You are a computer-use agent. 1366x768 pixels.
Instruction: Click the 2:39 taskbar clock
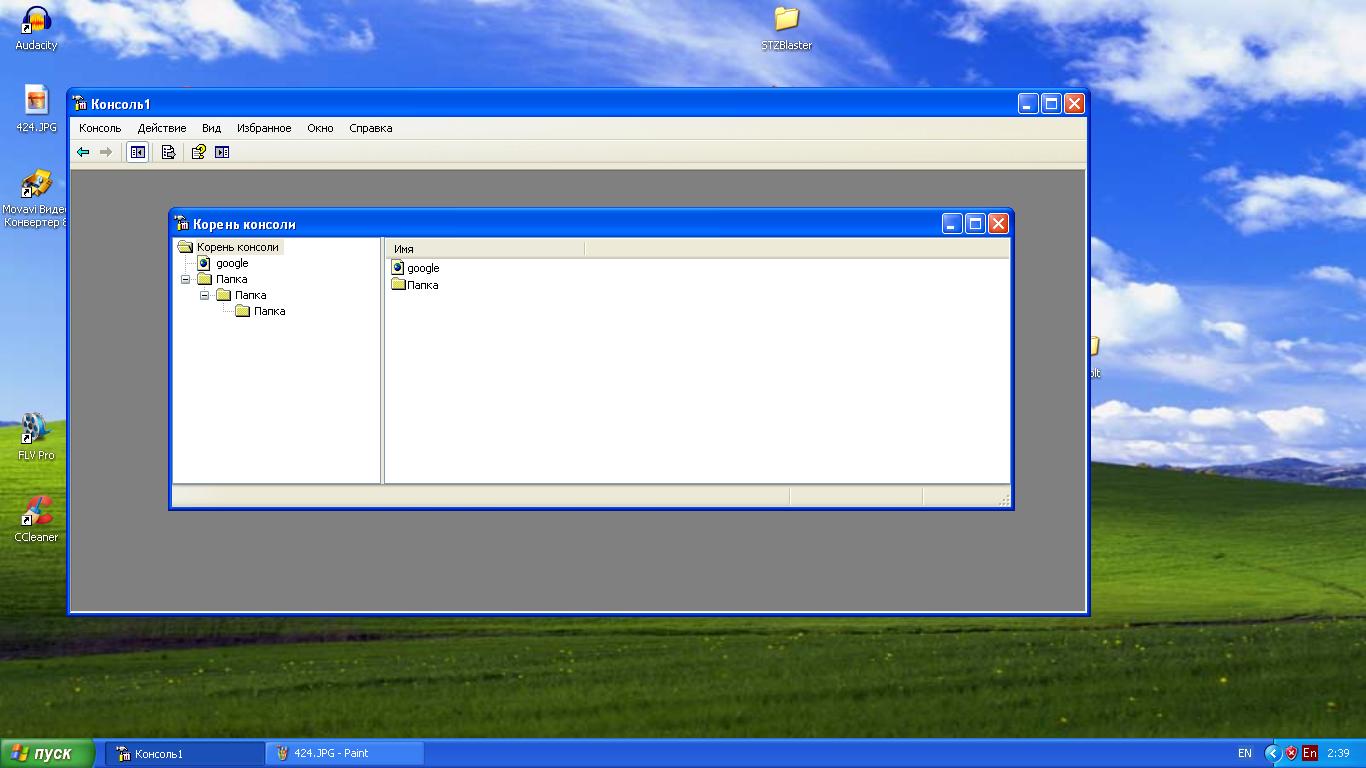pyautogui.click(x=1338, y=753)
